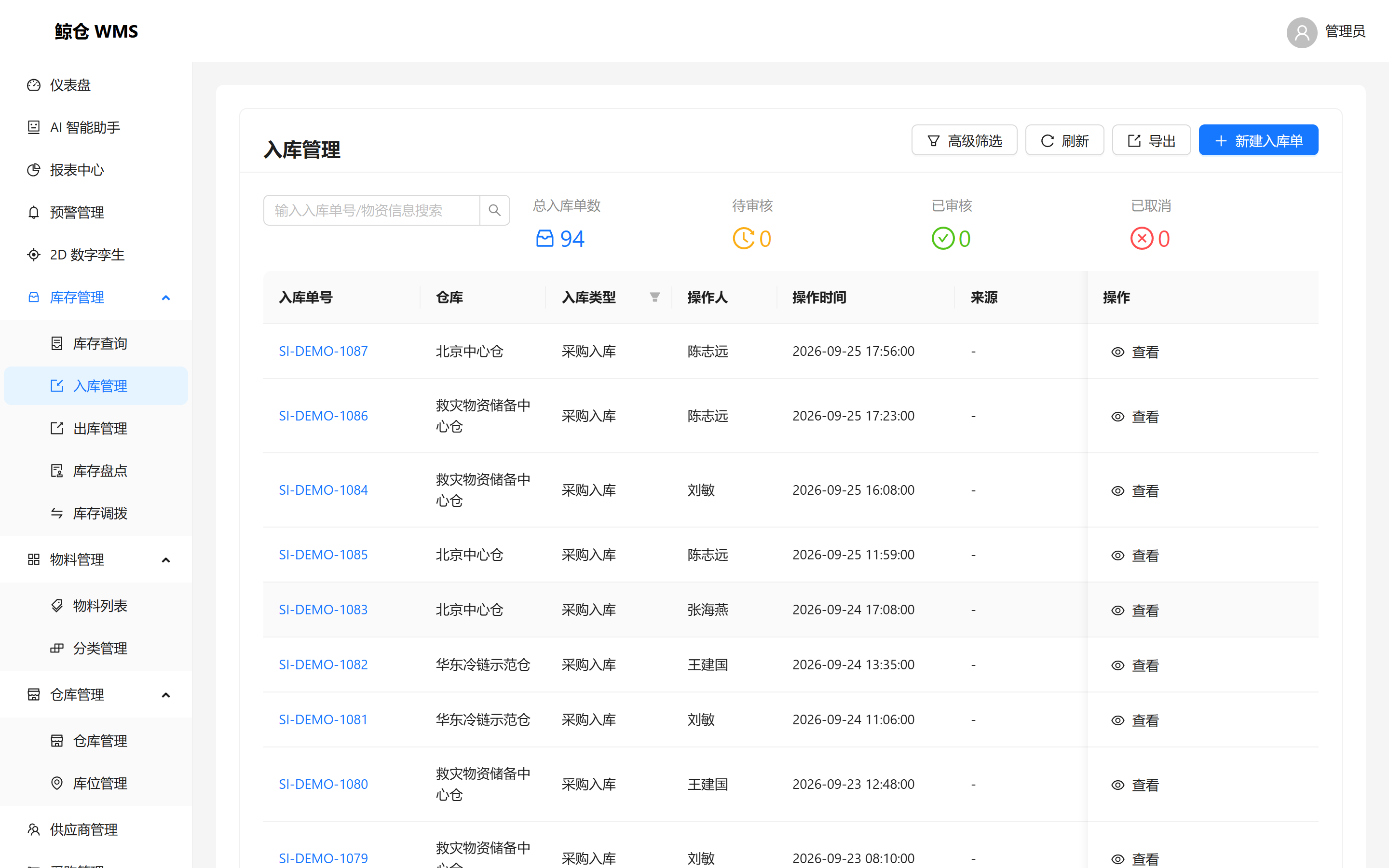
Task: Click the 仓库管理 group shop icon
Action: click(34, 694)
